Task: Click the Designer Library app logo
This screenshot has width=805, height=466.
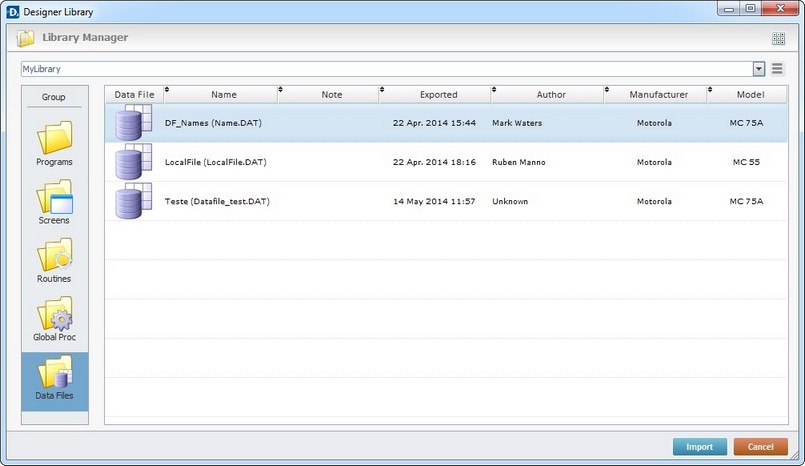Action: tap(13, 12)
